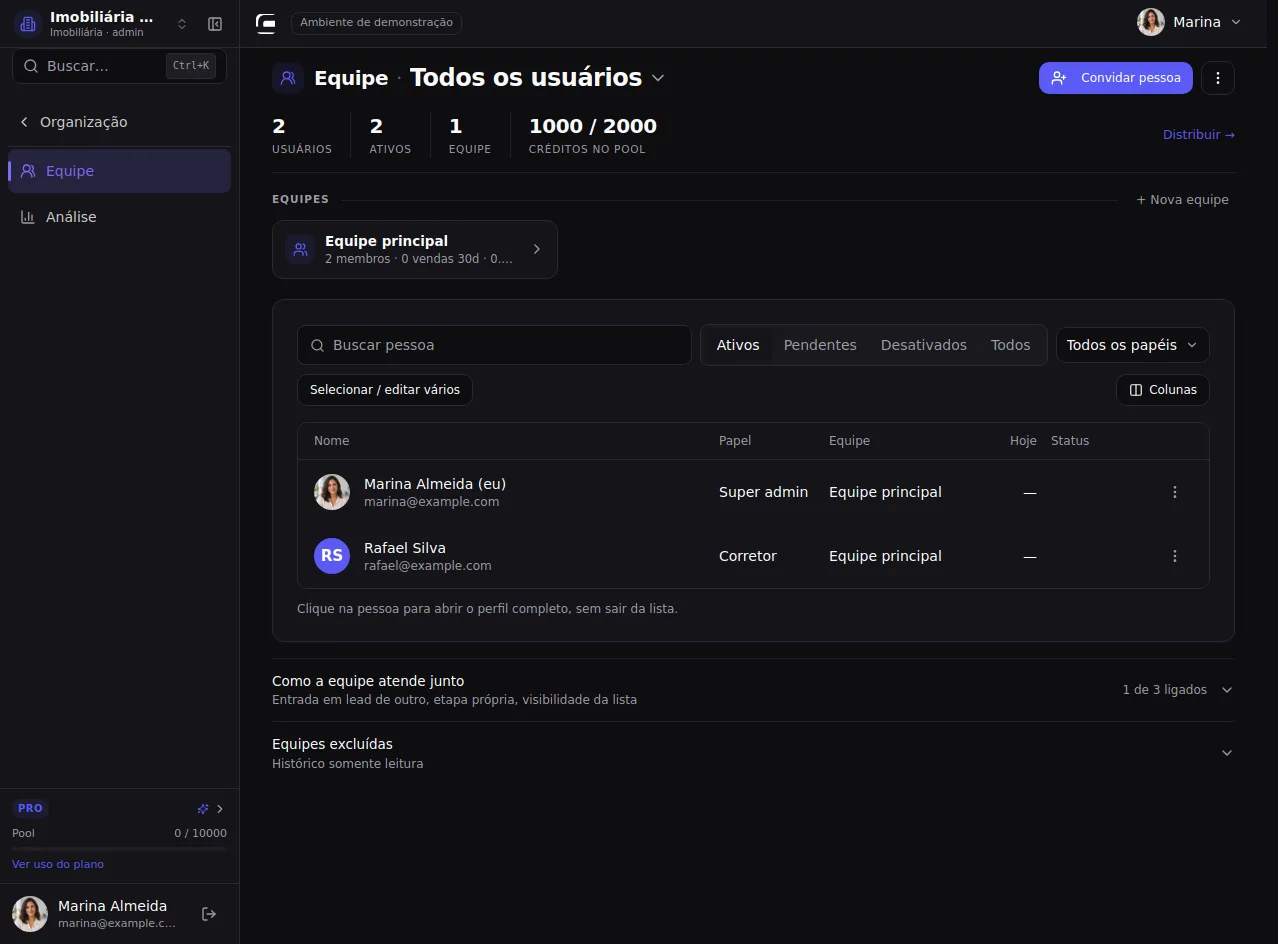Focus the Buscar... sidebar search field
Viewport: 1278px width, 944px height.
coord(119,66)
